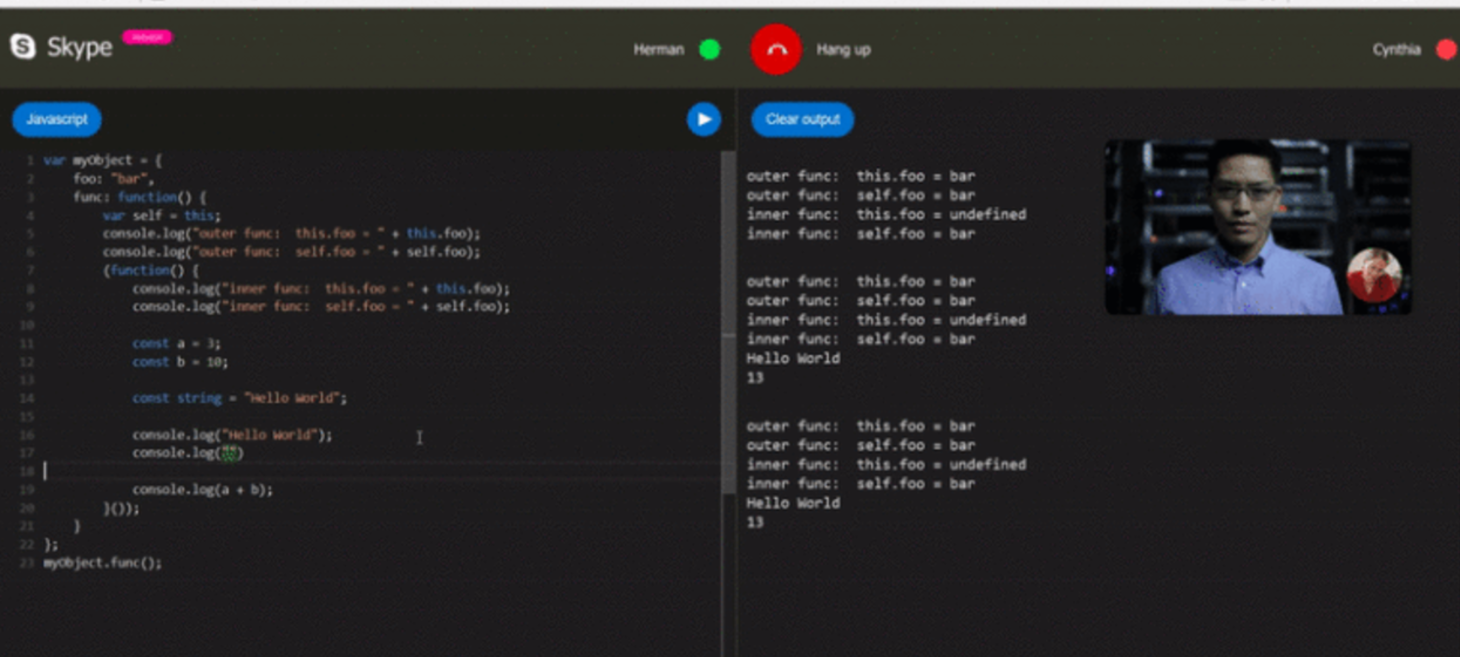Image resolution: width=1460 pixels, height=657 pixels.
Task: Click the 'console.log(a + b);' line
Action: [202, 490]
